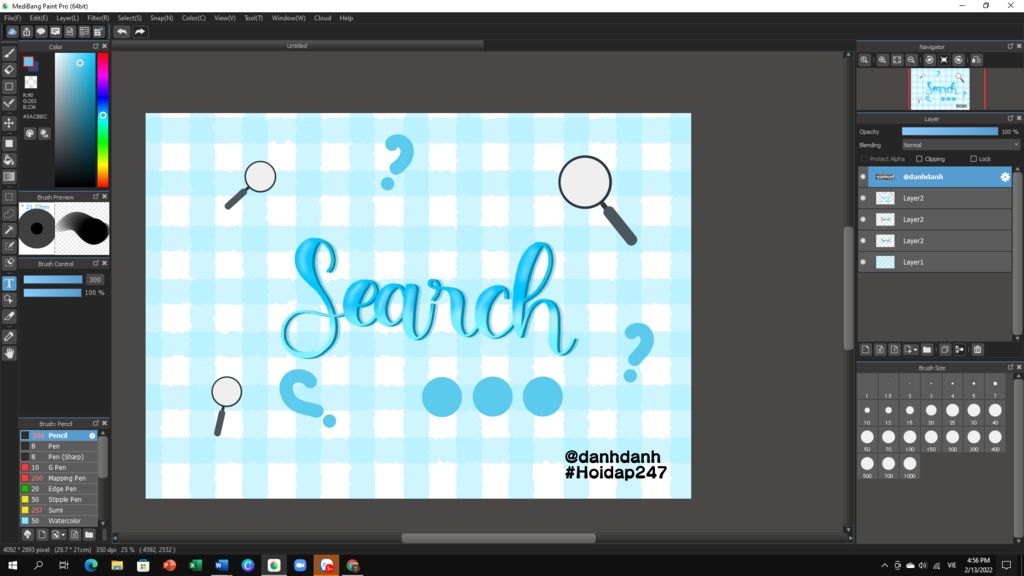Select the Eraser tool

(9, 70)
